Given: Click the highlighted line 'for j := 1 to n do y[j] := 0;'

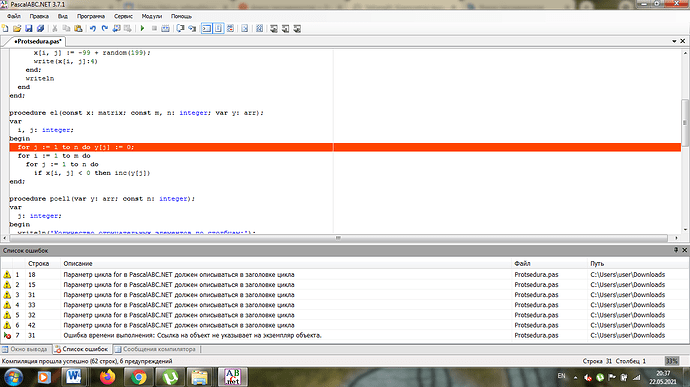Looking at the screenshot, I should coord(345,147).
